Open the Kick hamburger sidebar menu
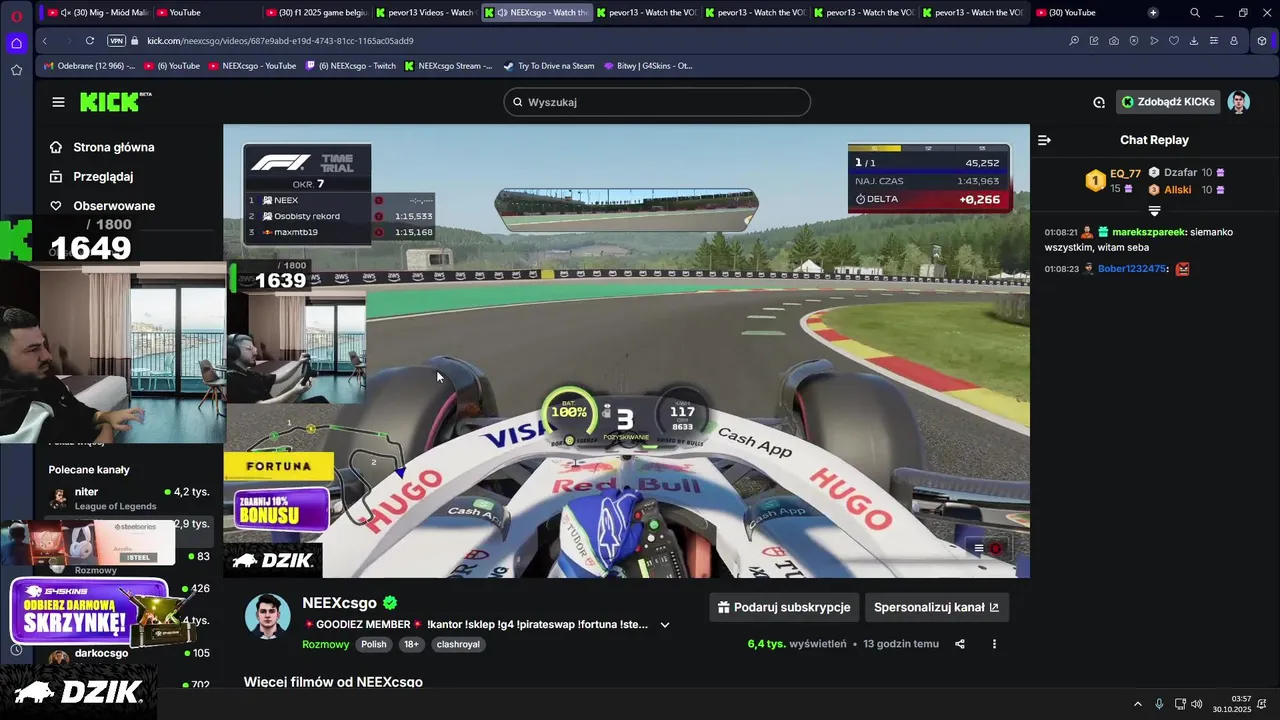1280x720 pixels. [58, 102]
